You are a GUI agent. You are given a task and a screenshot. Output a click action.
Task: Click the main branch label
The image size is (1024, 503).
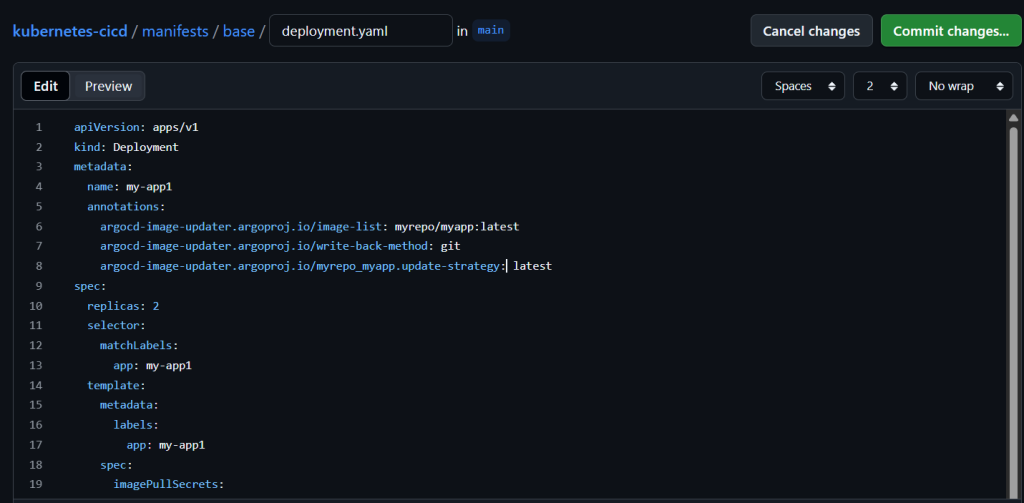[x=490, y=31]
